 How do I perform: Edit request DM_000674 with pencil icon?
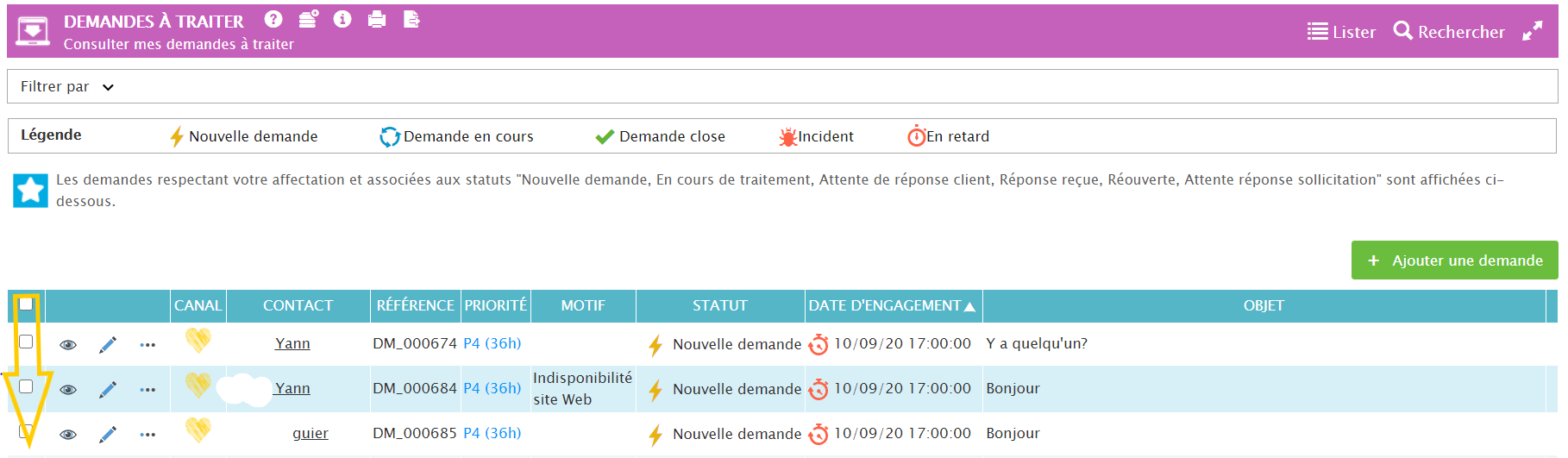108,345
